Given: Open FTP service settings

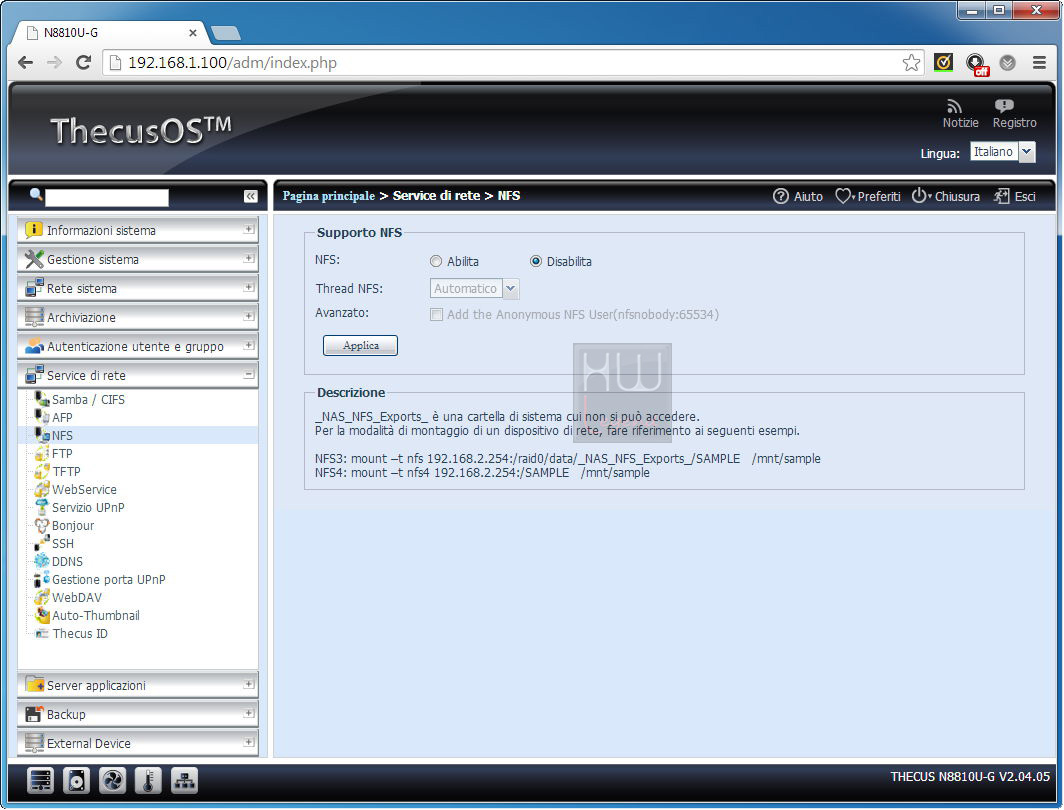Looking at the screenshot, I should click(62, 453).
